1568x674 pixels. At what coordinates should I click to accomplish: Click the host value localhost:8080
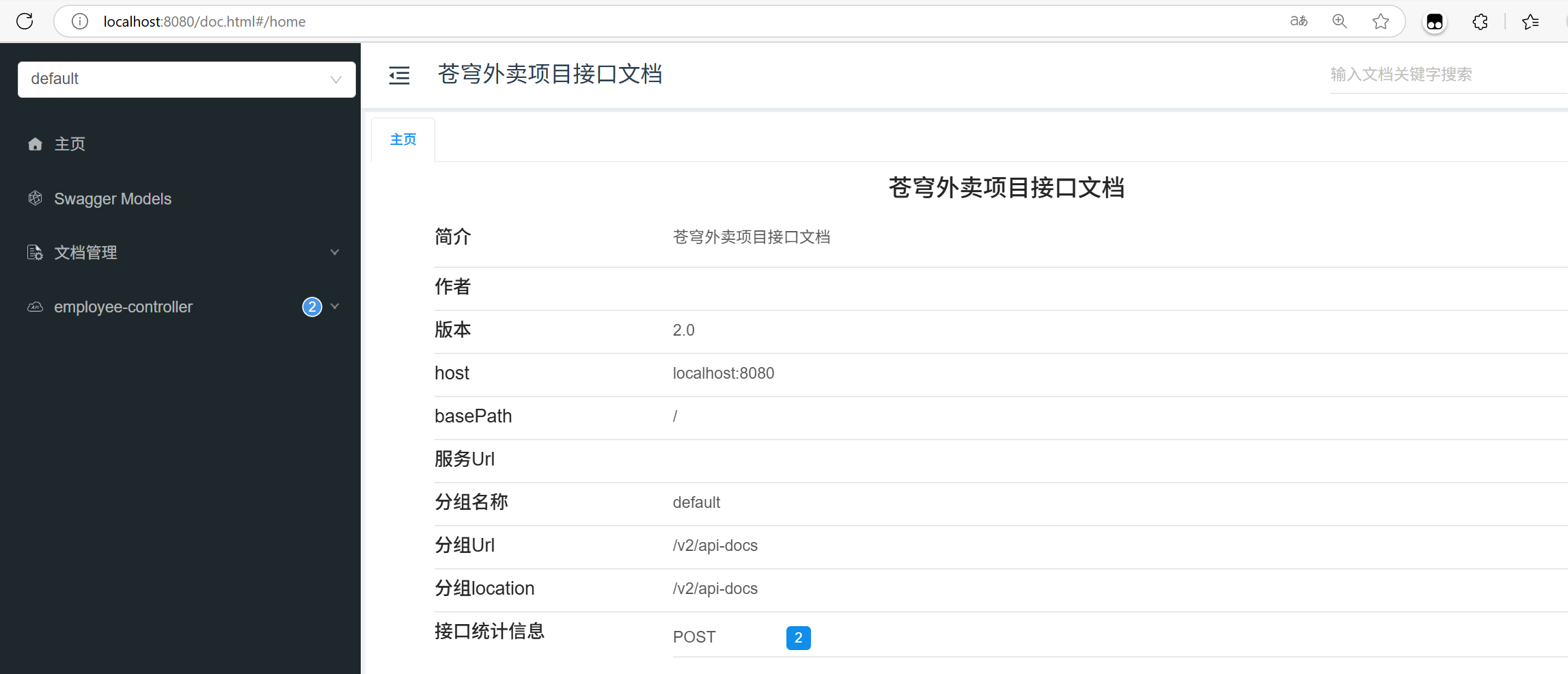(724, 373)
